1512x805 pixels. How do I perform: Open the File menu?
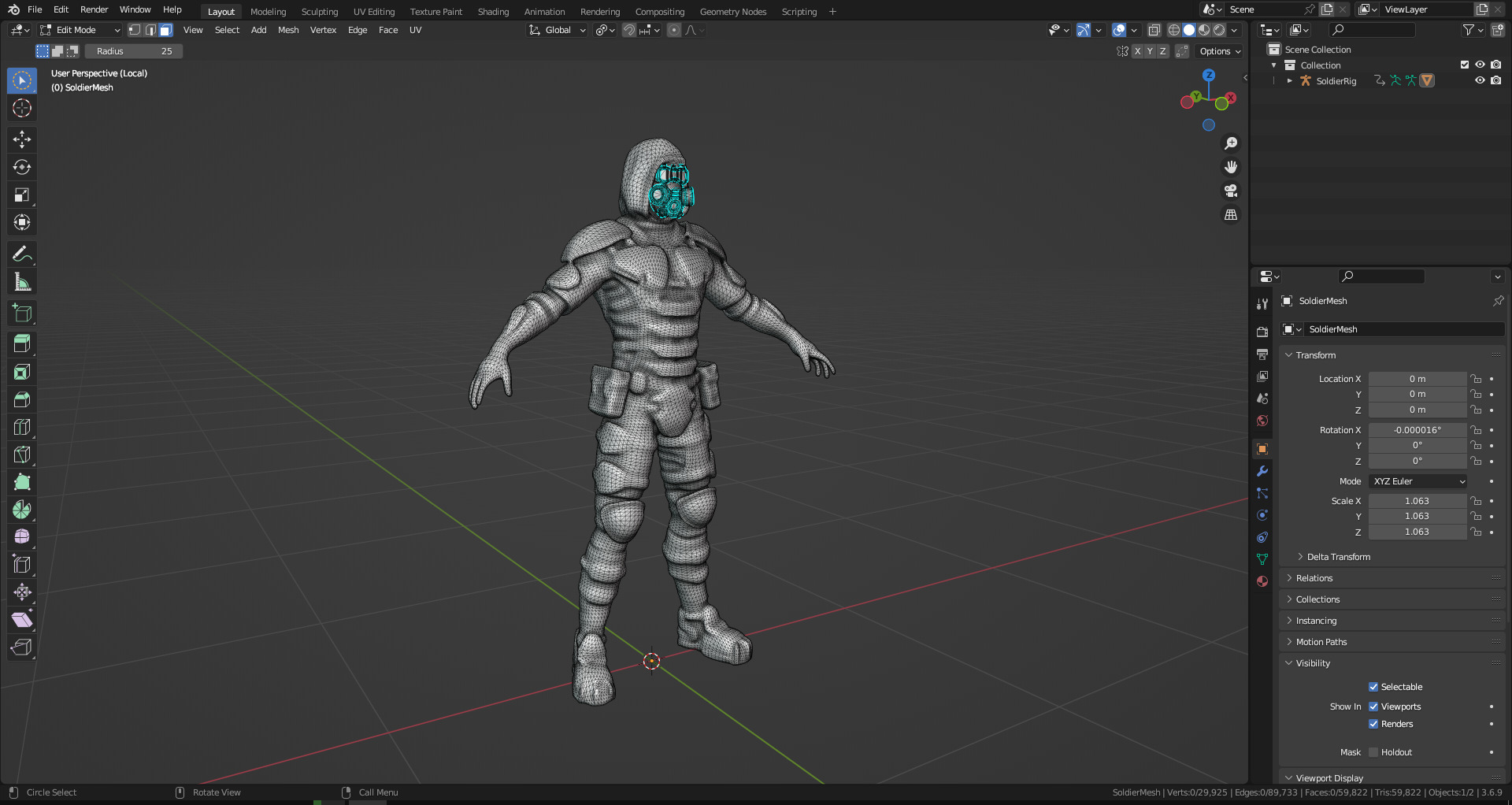click(35, 9)
